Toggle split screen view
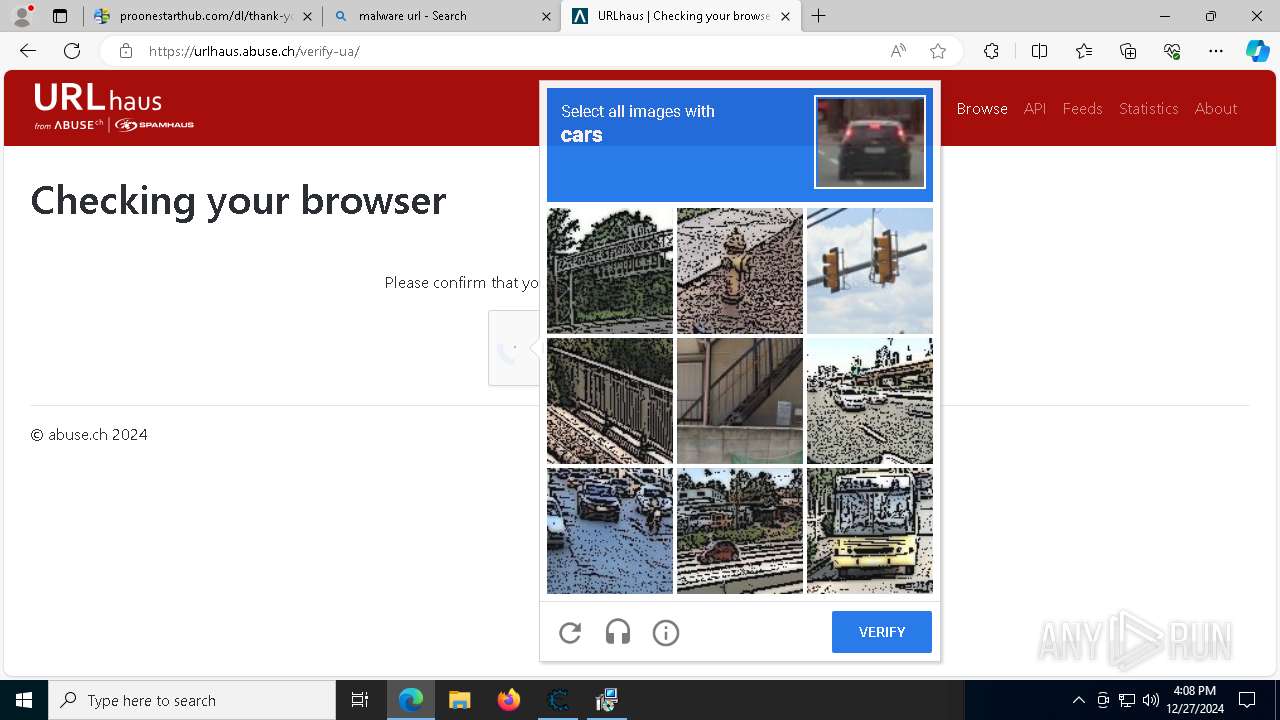The height and width of the screenshot is (720, 1280). pos(1039,51)
